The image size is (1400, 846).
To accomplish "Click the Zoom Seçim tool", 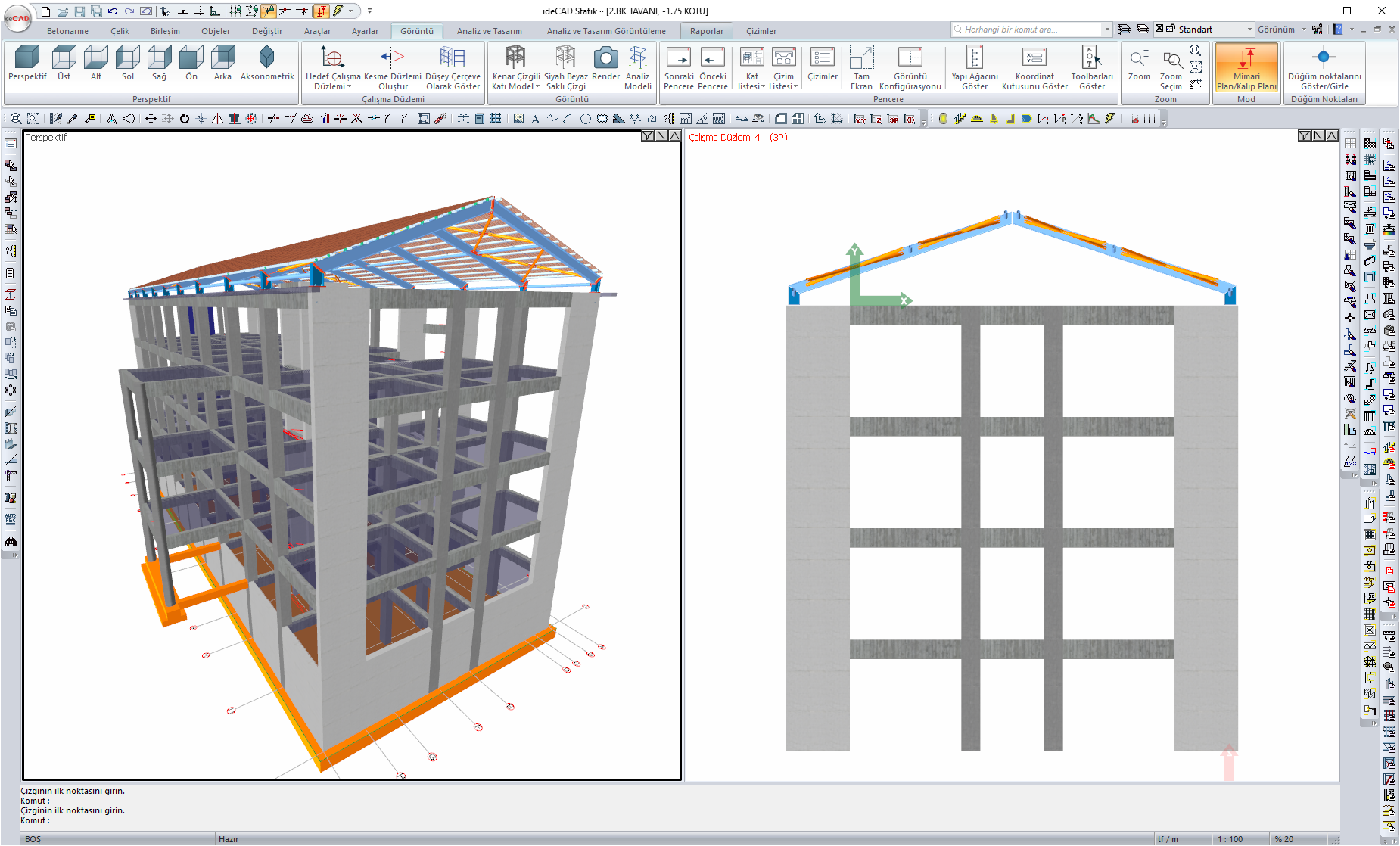I will pos(1171,61).
